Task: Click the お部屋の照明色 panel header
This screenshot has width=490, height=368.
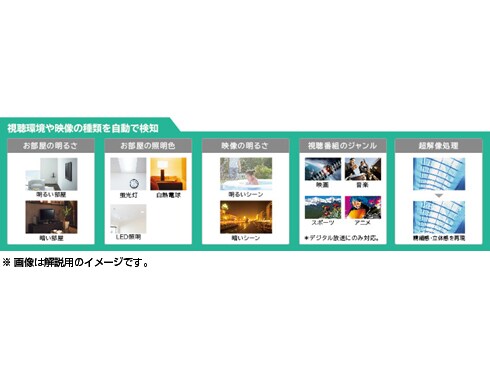Action: (148, 146)
